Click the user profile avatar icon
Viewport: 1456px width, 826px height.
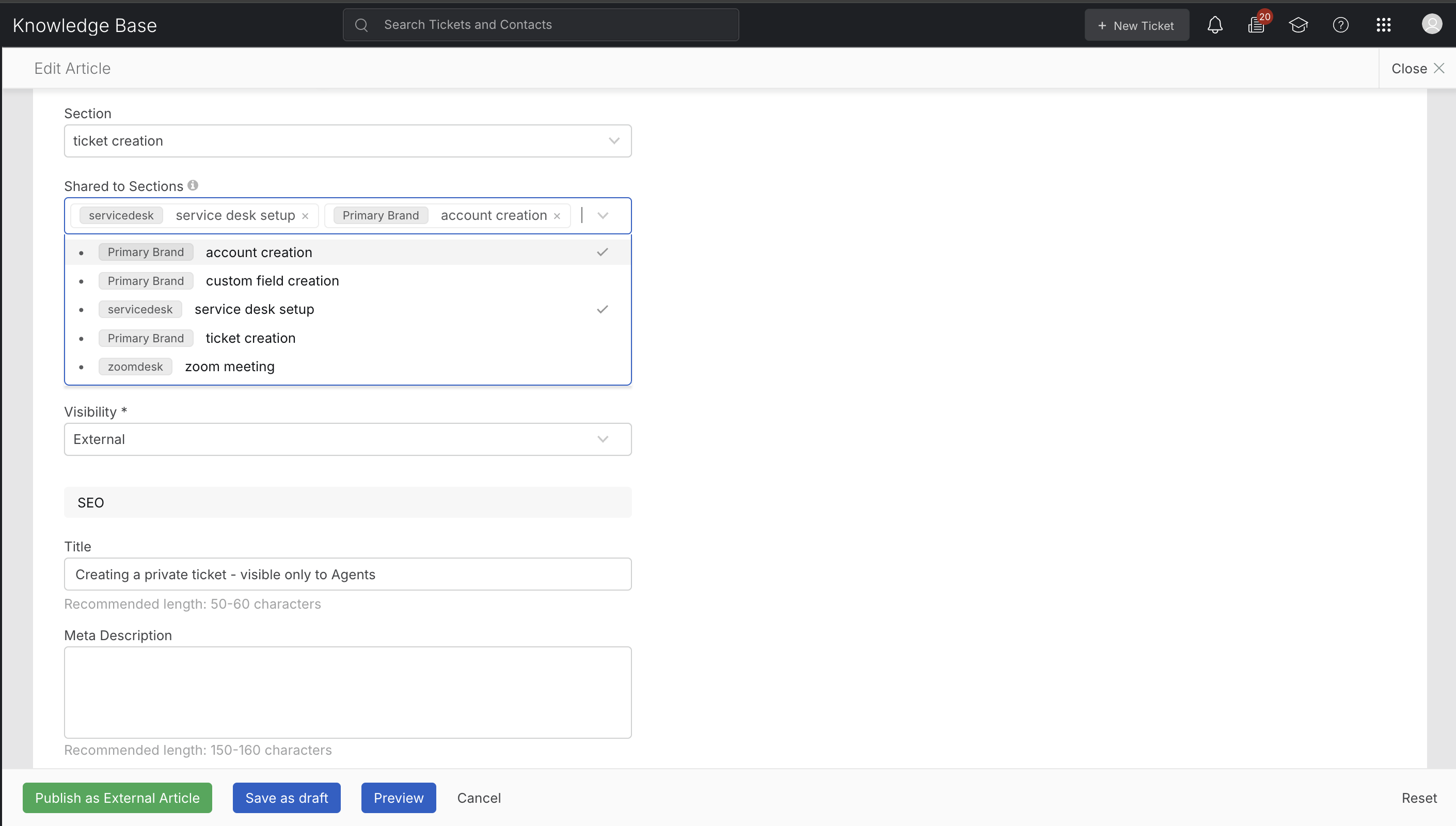1431,24
